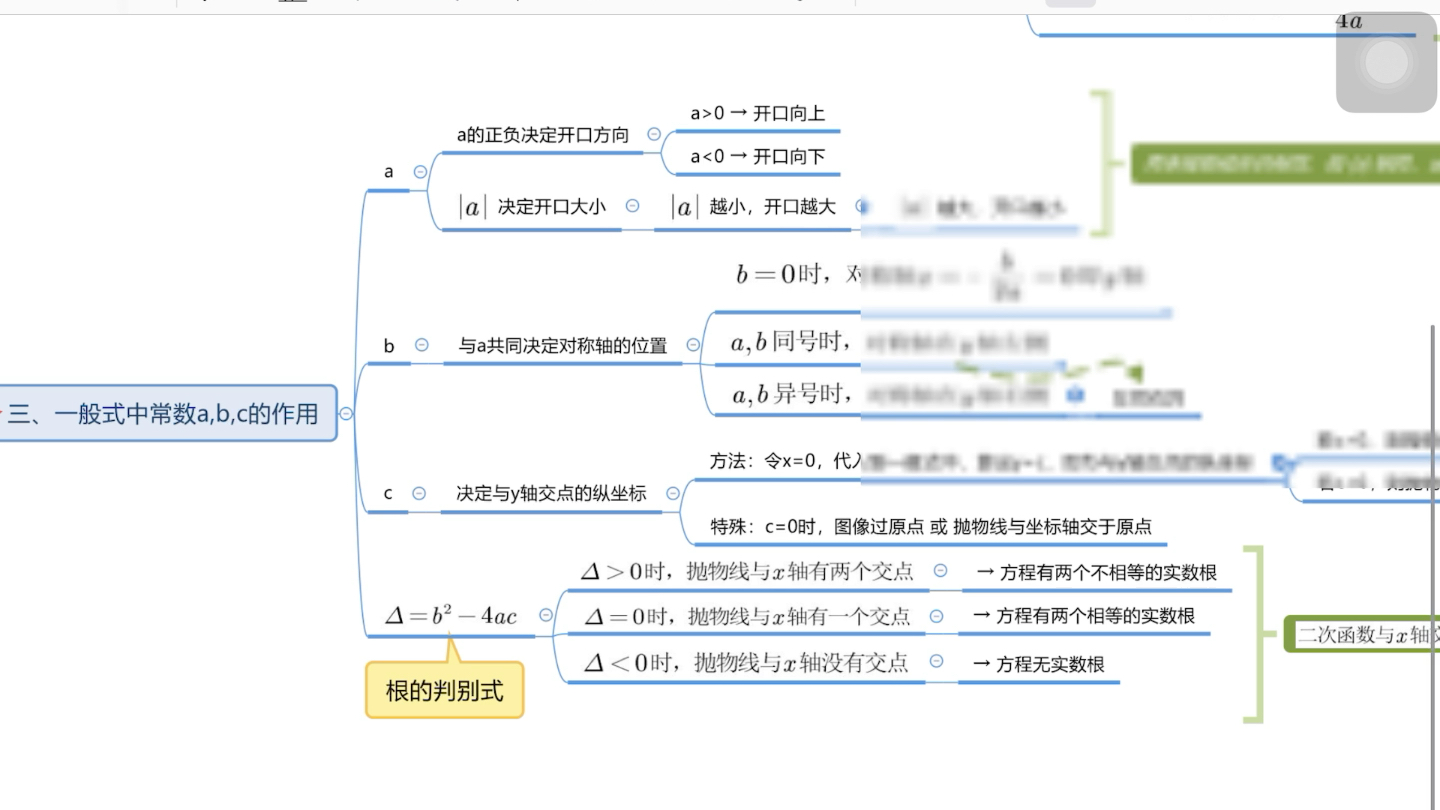Screen dimensions: 1440x810
Task: Collapse the toggle after |a| 越小，开口越大
Action: point(862,206)
